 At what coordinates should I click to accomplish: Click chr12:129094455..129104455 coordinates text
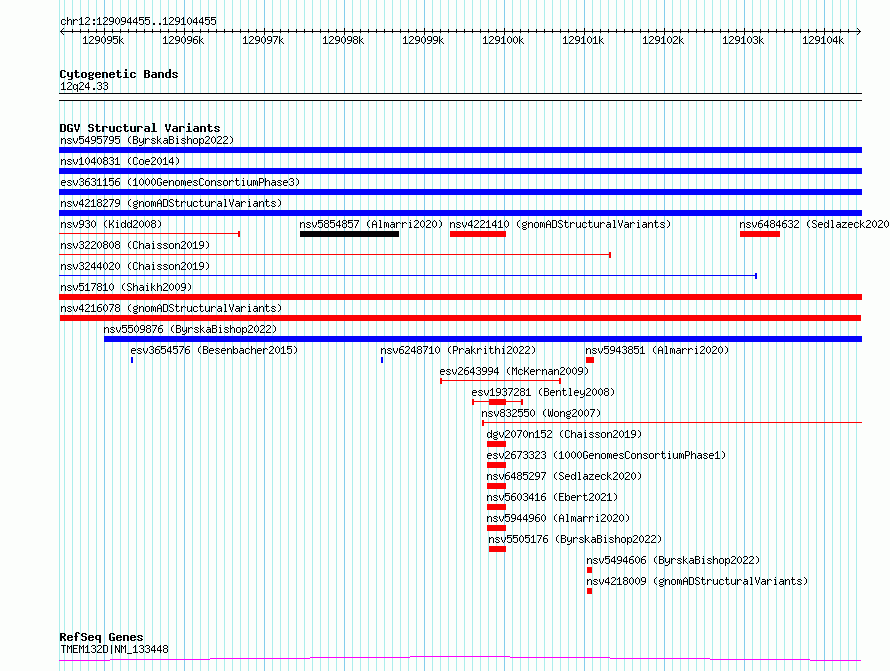click(x=138, y=21)
